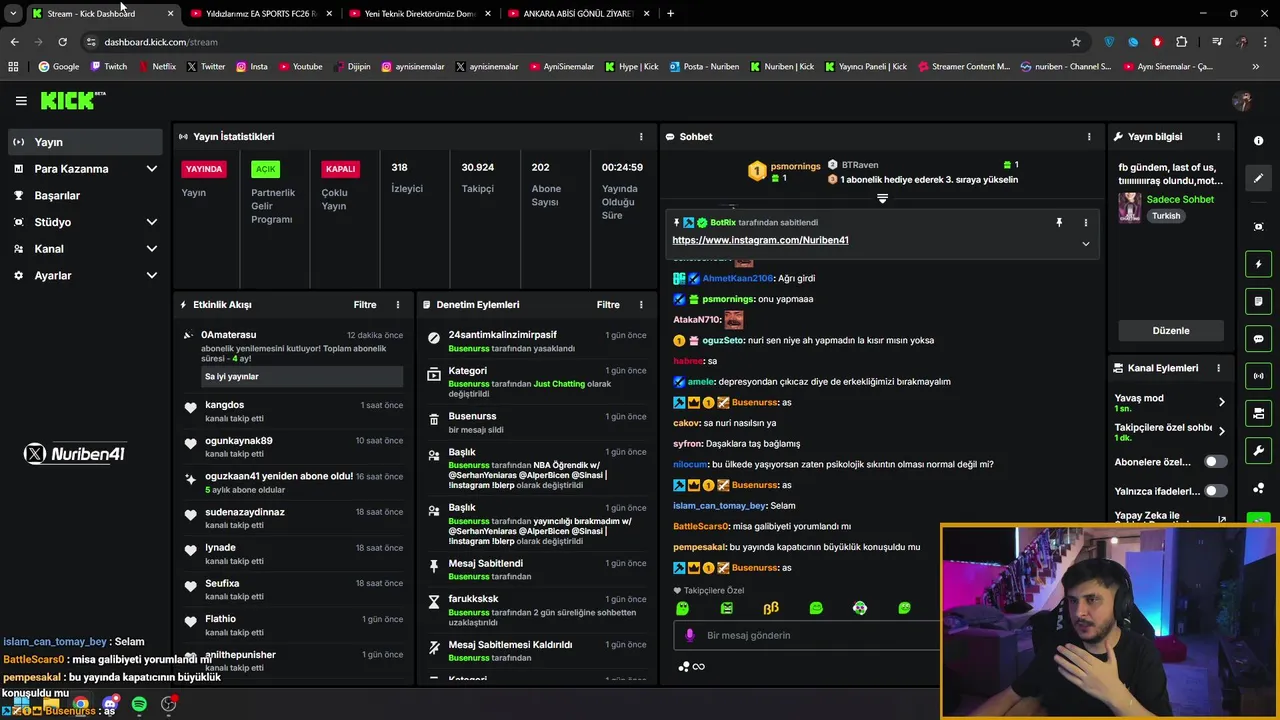This screenshot has width=1280, height=720.
Task: Click the pencil edit icon in right toolbar
Action: (x=1259, y=178)
